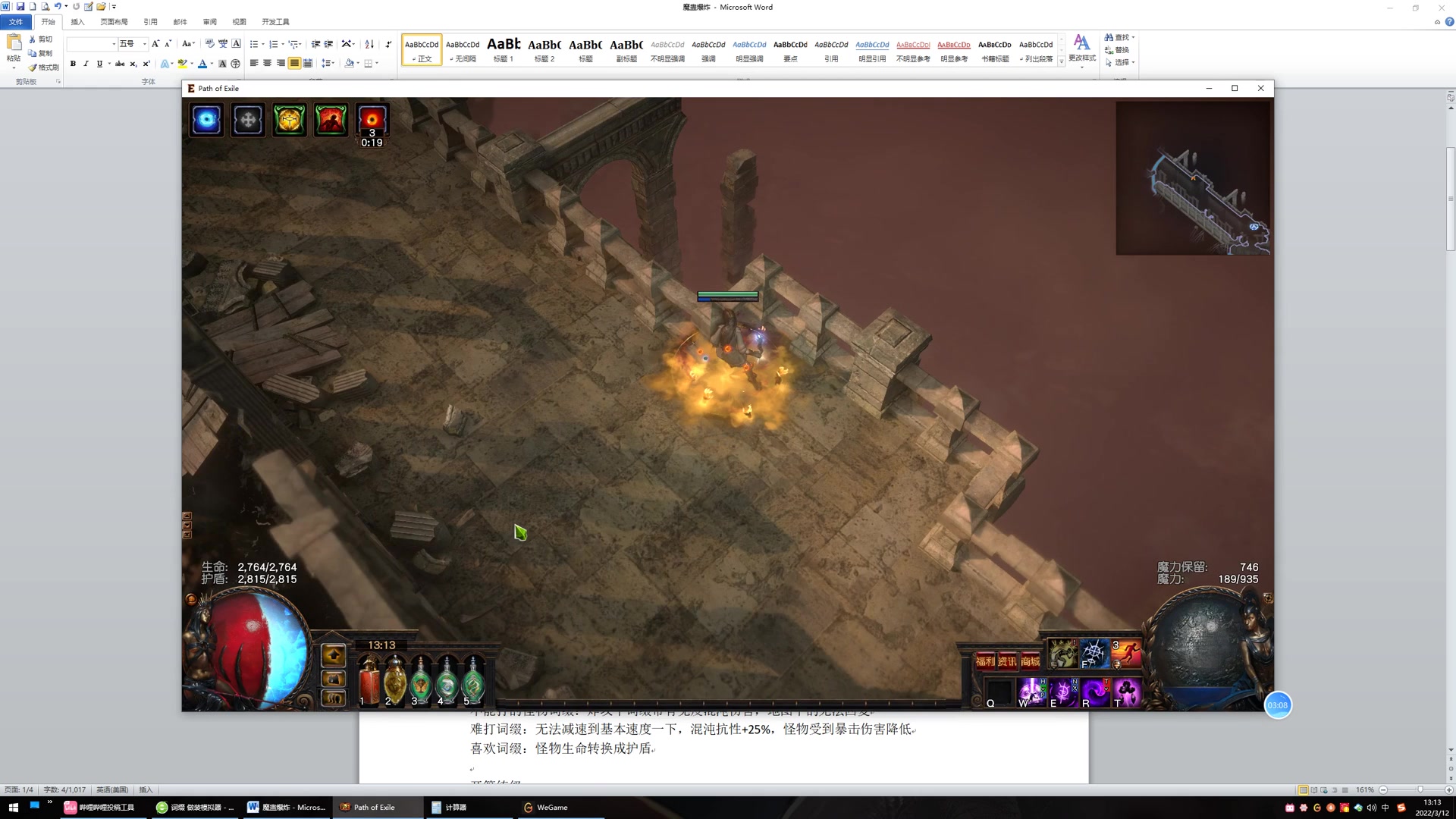Open the font name dropdown
Image resolution: width=1456 pixels, height=819 pixels.
[114, 44]
